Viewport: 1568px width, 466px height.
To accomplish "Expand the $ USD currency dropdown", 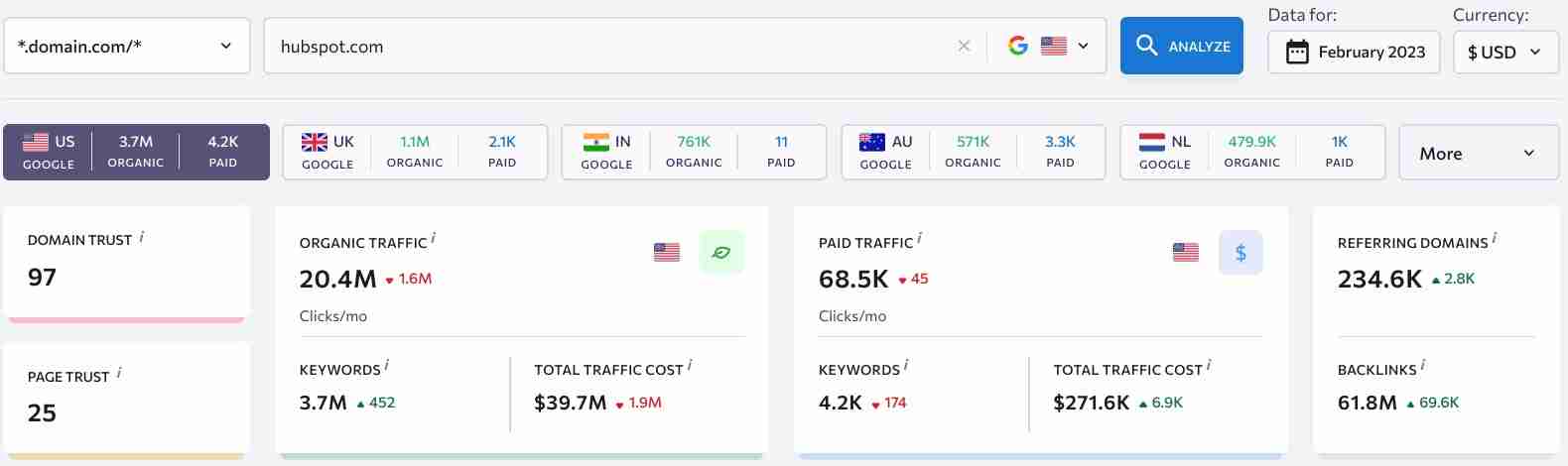I will coord(1504,52).
